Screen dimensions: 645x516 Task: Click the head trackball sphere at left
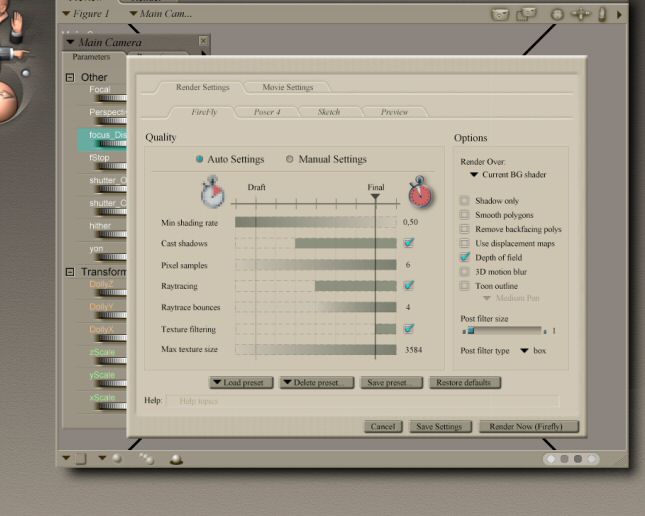point(7,102)
